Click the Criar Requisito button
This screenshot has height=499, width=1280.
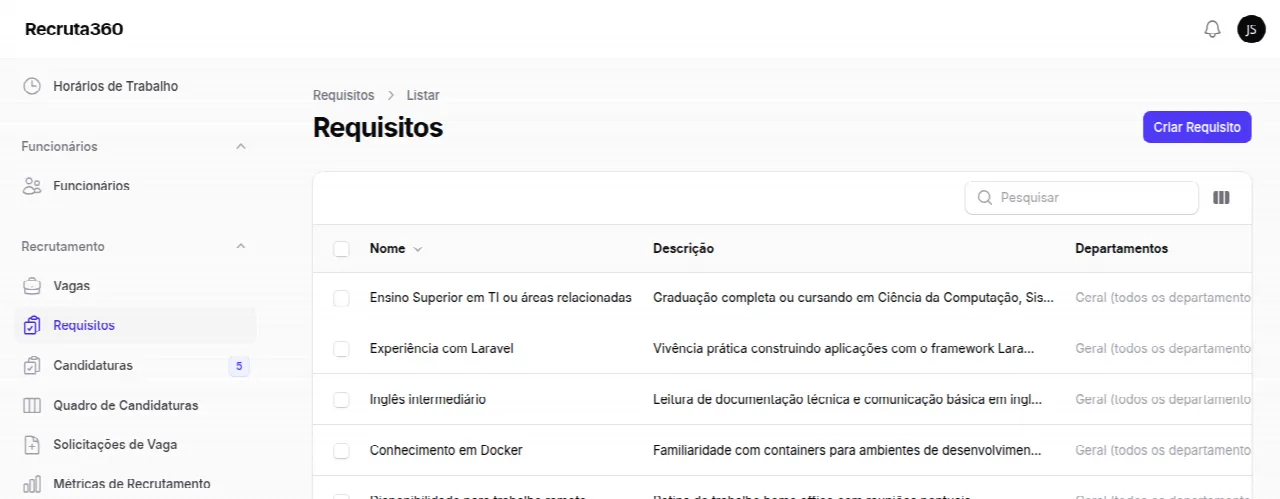click(x=1197, y=127)
